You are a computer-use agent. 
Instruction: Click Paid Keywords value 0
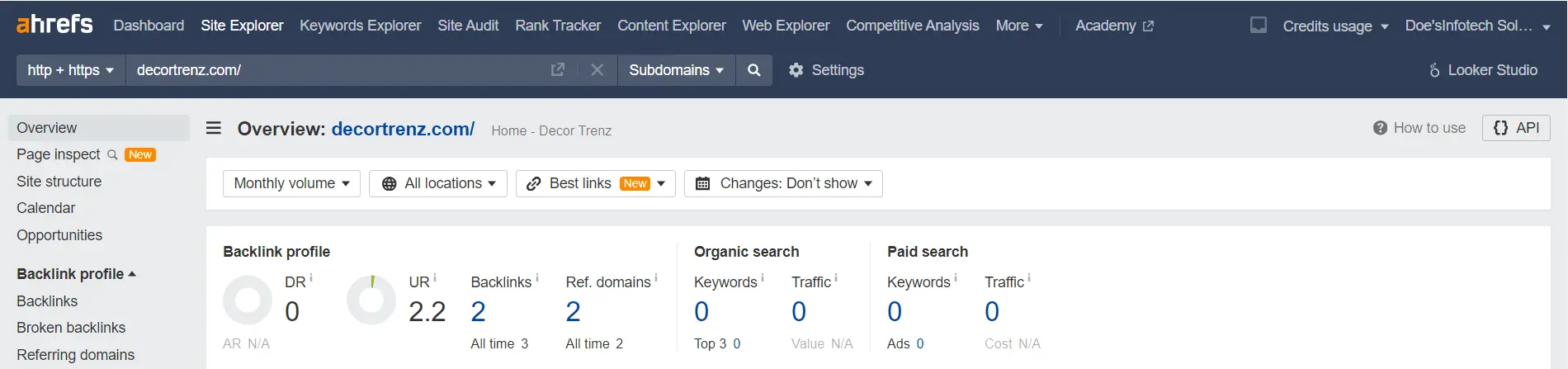(x=895, y=311)
